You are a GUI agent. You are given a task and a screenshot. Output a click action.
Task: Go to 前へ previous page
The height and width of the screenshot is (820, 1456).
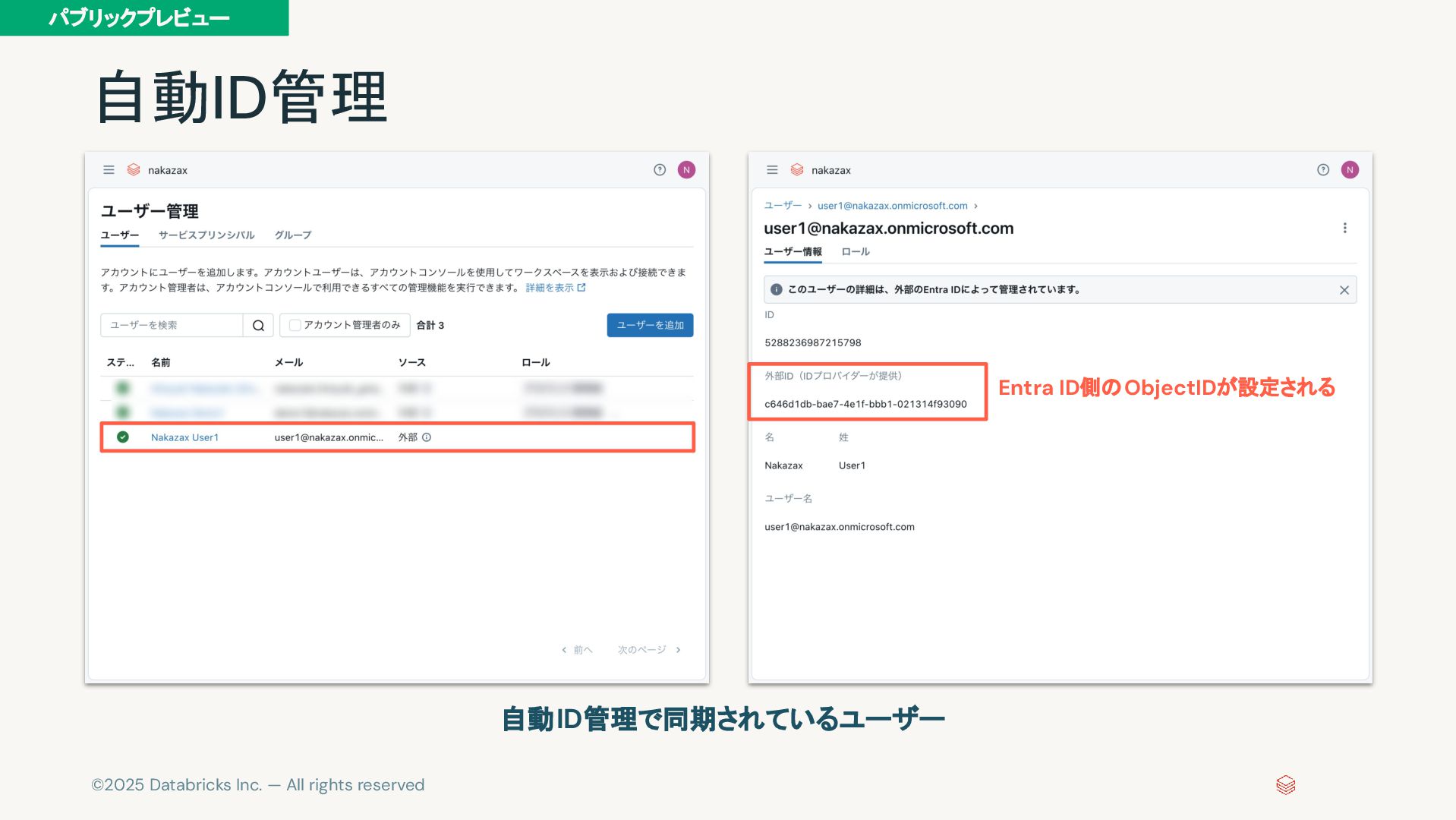[x=577, y=650]
